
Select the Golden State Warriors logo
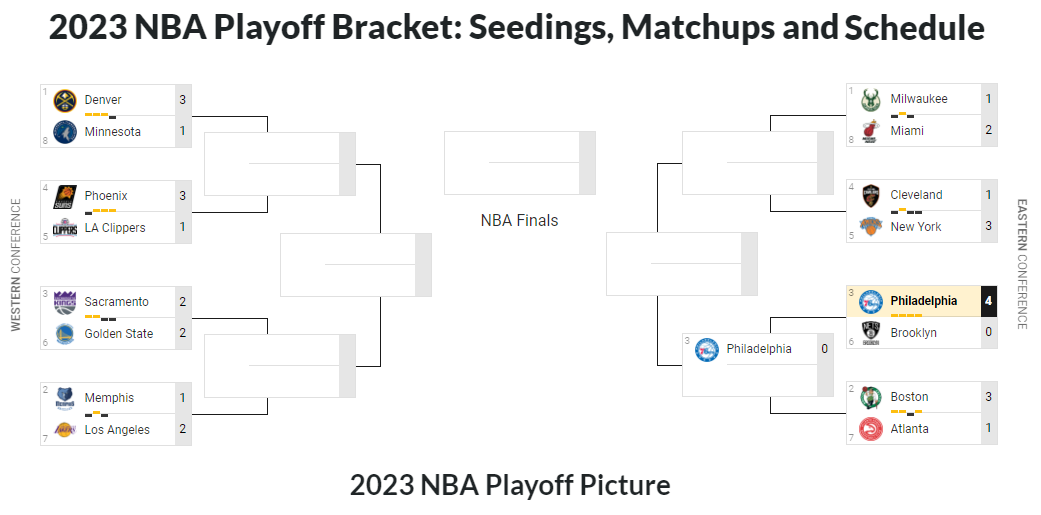point(65,334)
